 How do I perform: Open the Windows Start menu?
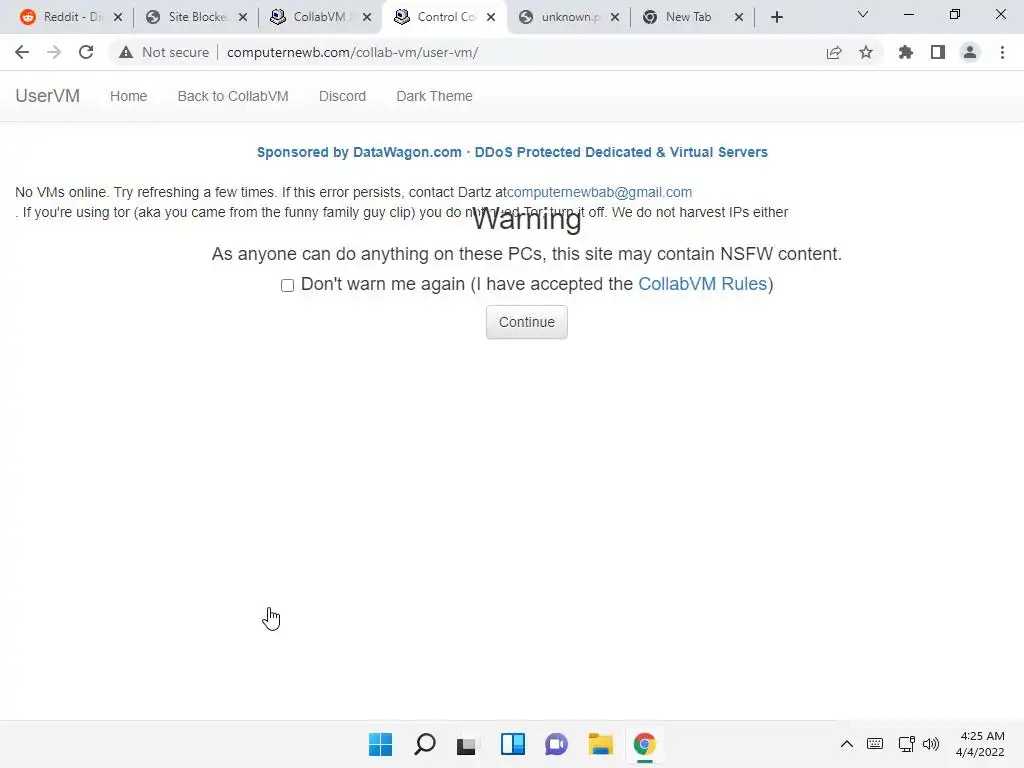tap(381, 744)
